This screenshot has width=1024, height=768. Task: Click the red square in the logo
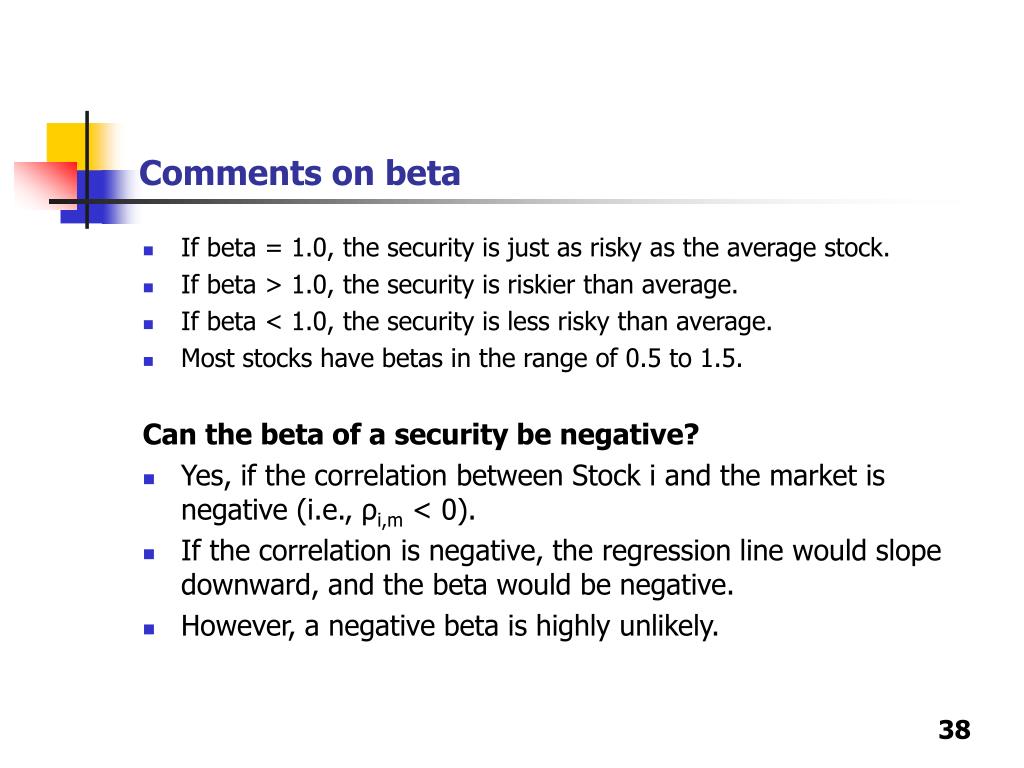coord(45,185)
